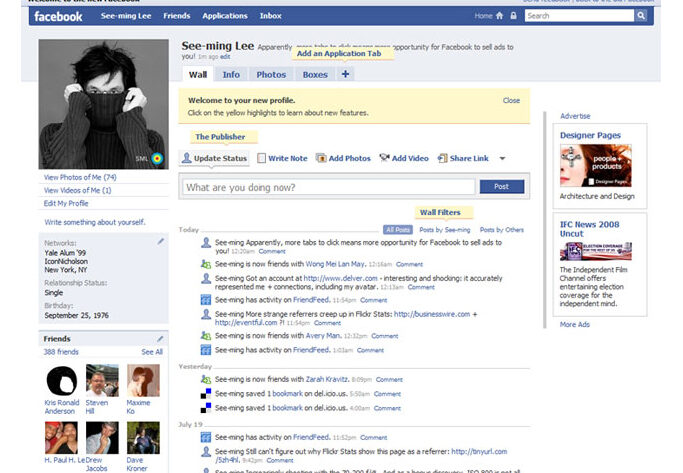Click the Home house icon
This screenshot has width=683, height=473.
499,16
